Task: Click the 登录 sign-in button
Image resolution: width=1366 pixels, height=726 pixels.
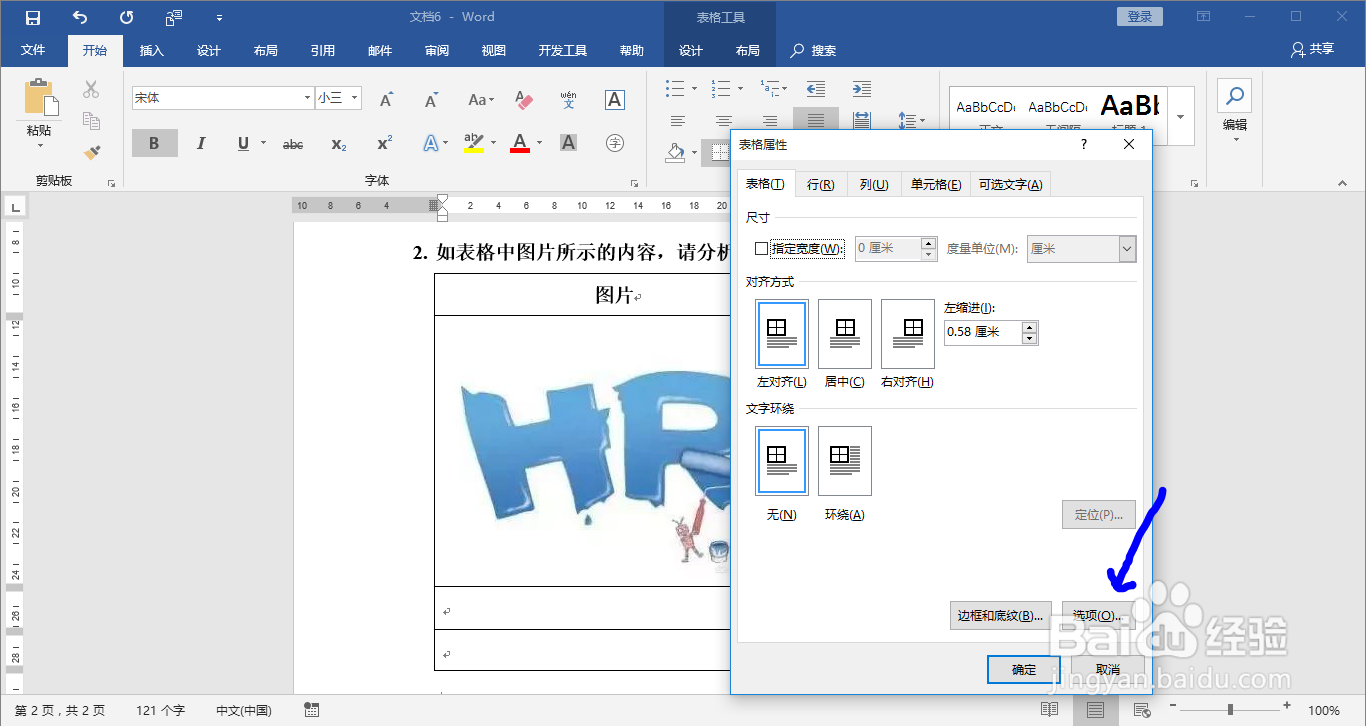Action: [x=1140, y=16]
